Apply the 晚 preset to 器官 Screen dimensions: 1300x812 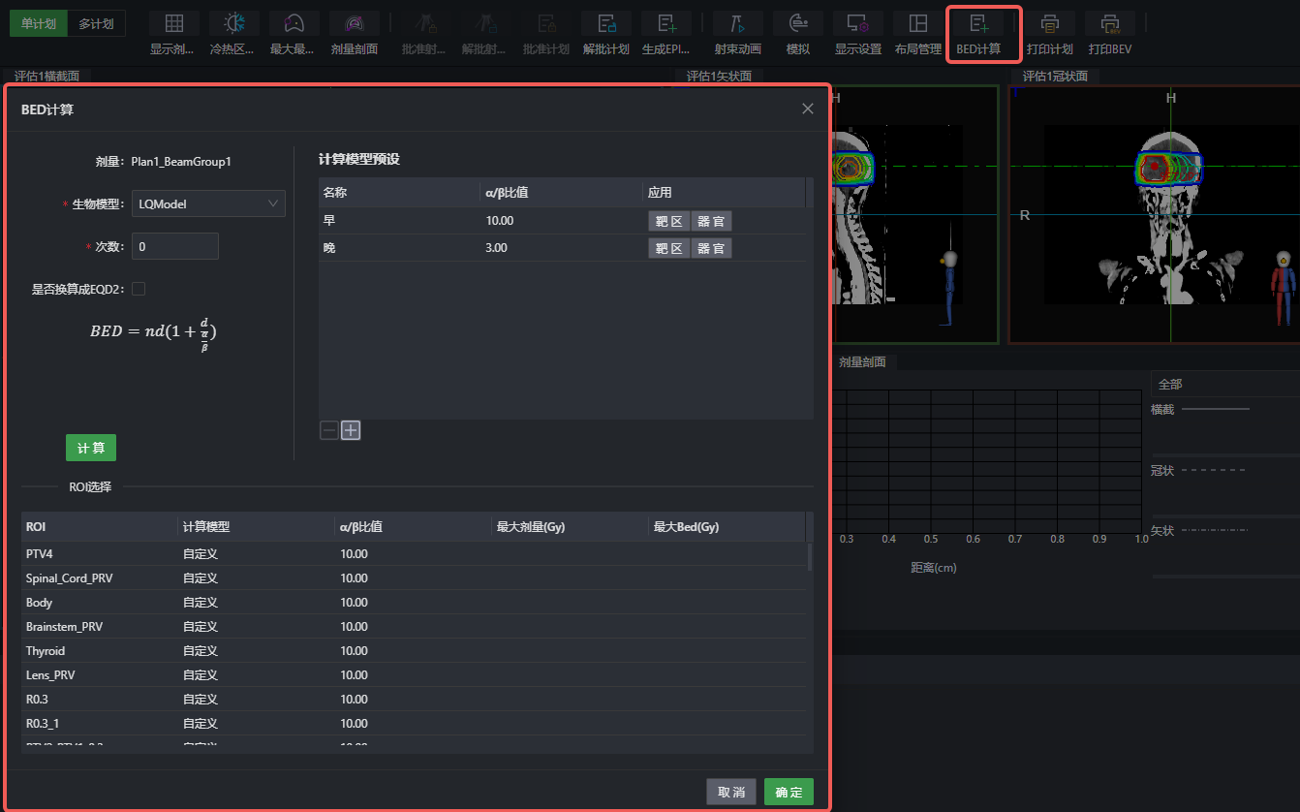tap(711, 248)
